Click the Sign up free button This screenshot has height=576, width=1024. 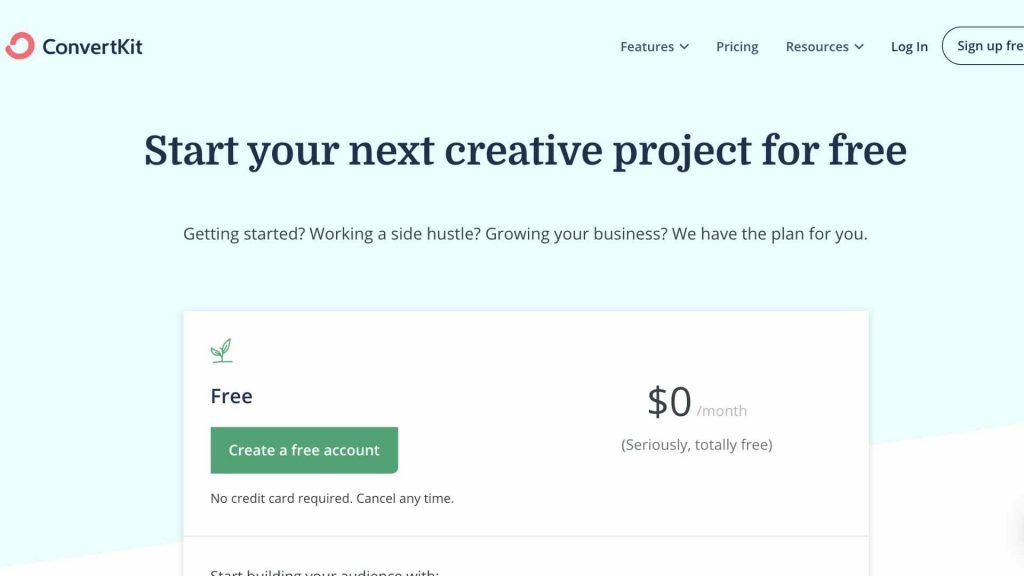983,46
